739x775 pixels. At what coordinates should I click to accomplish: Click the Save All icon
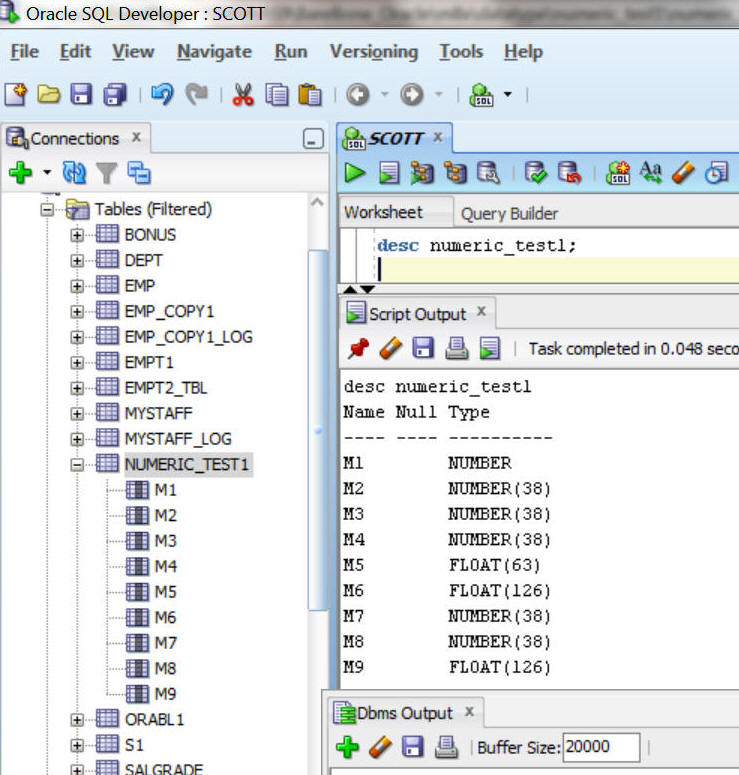pyautogui.click(x=115, y=94)
